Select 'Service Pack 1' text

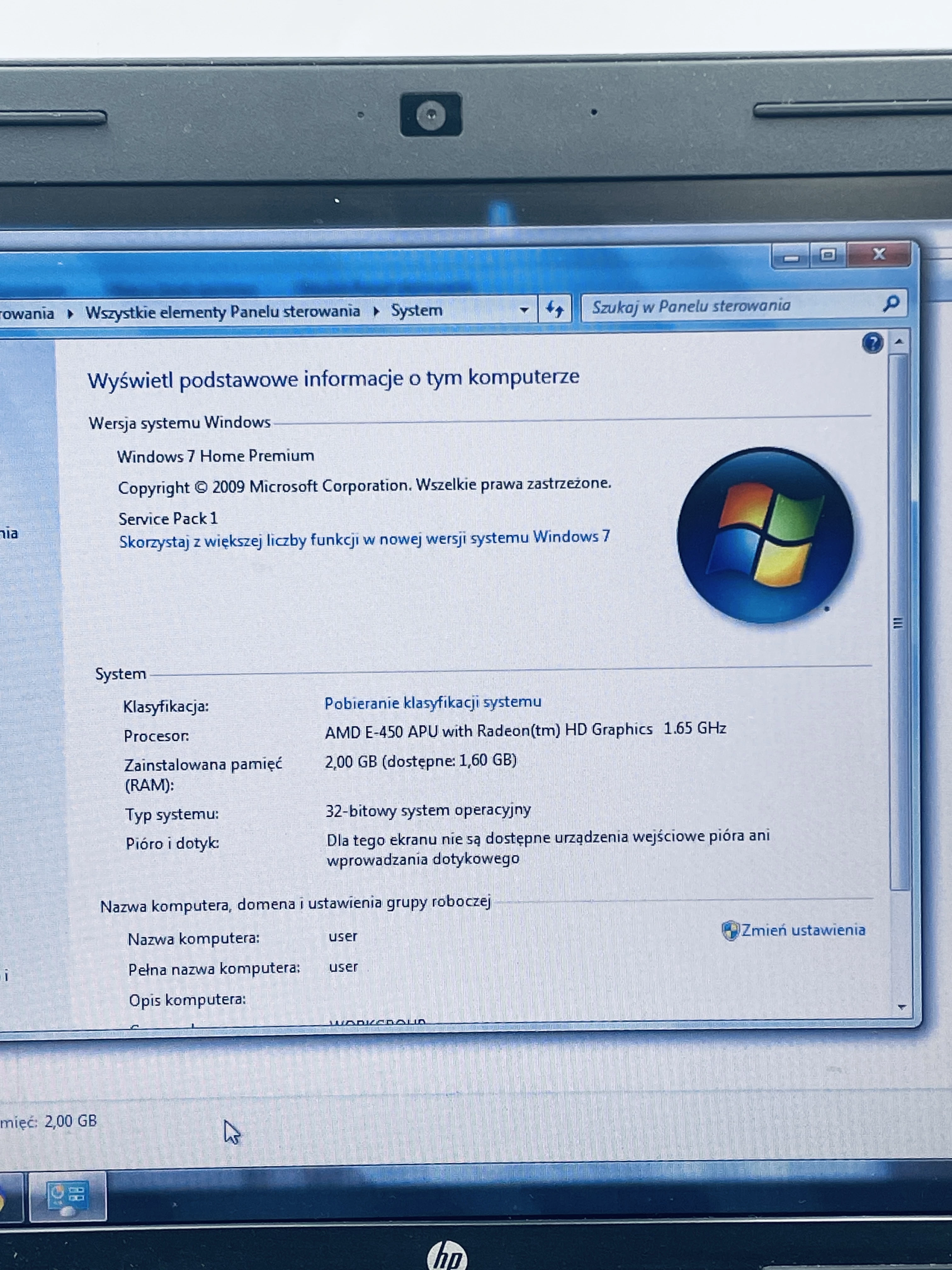click(168, 518)
